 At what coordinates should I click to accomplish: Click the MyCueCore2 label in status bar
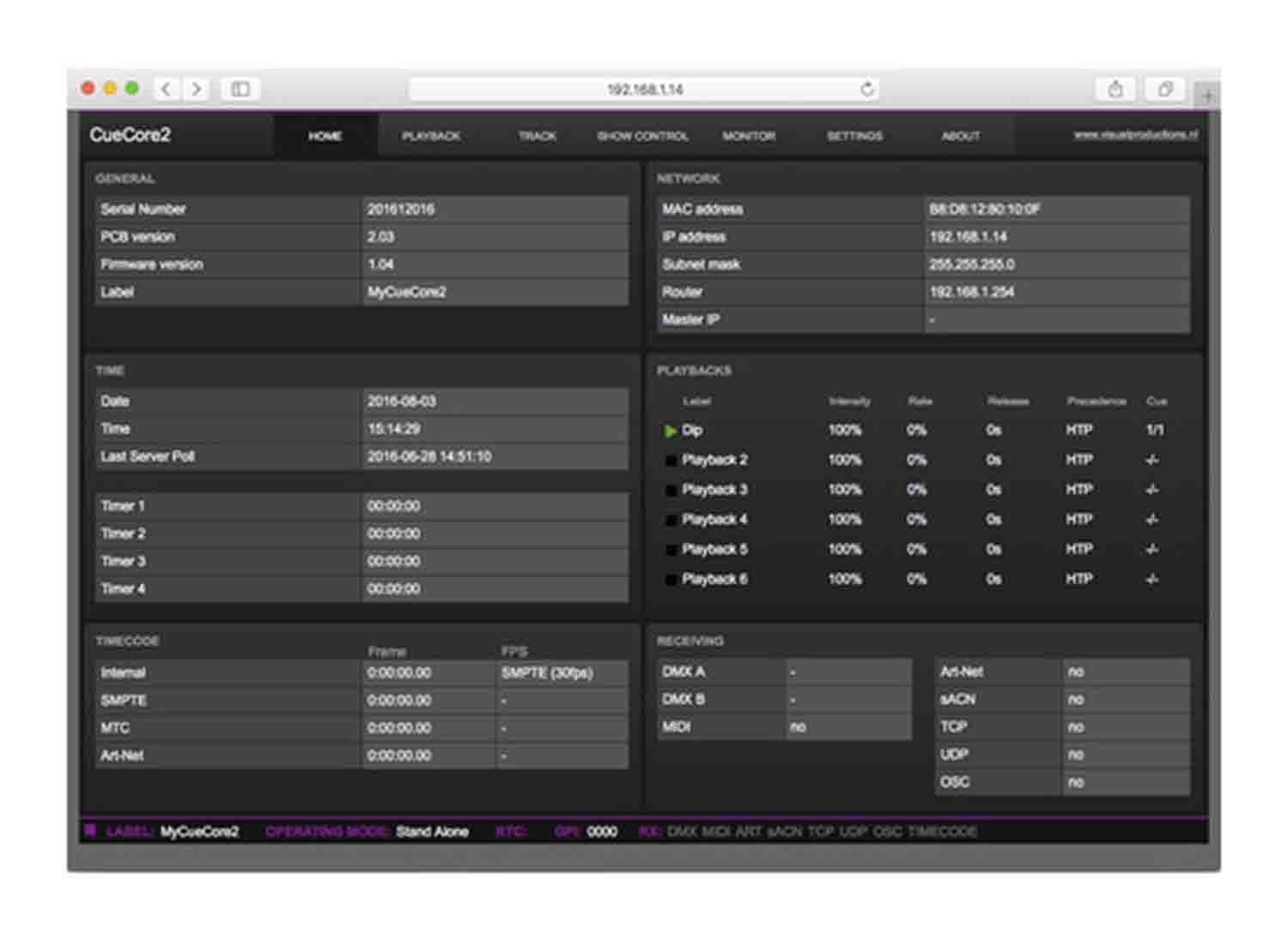click(x=199, y=831)
